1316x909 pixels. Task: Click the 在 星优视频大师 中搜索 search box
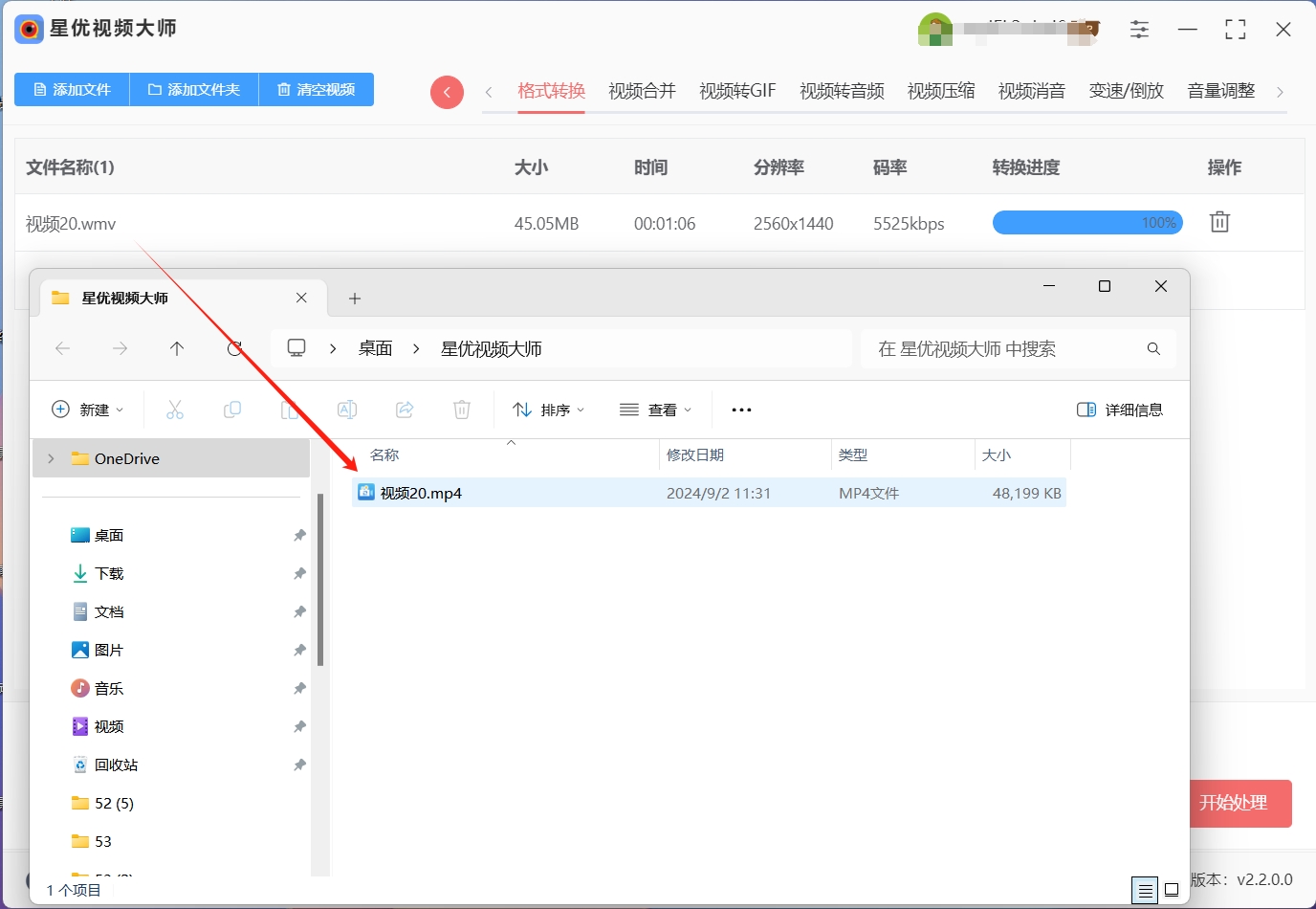coord(1019,349)
